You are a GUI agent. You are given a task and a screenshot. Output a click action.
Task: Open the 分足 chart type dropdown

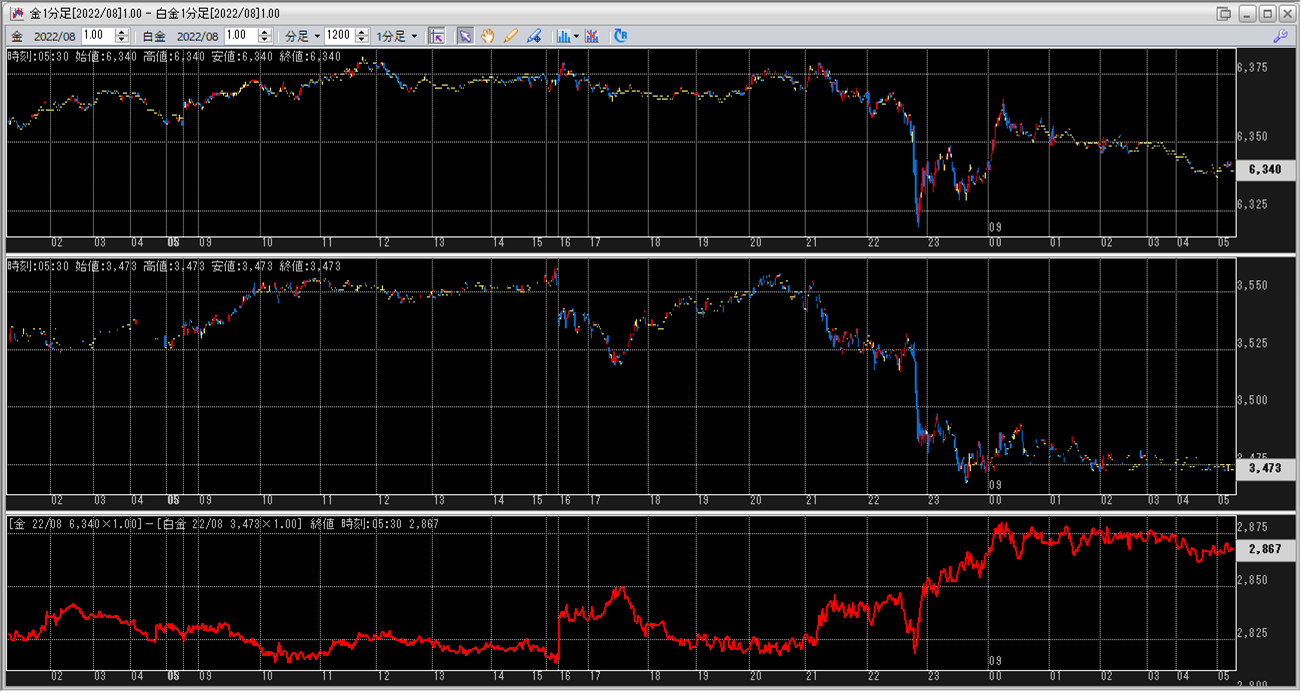click(303, 36)
